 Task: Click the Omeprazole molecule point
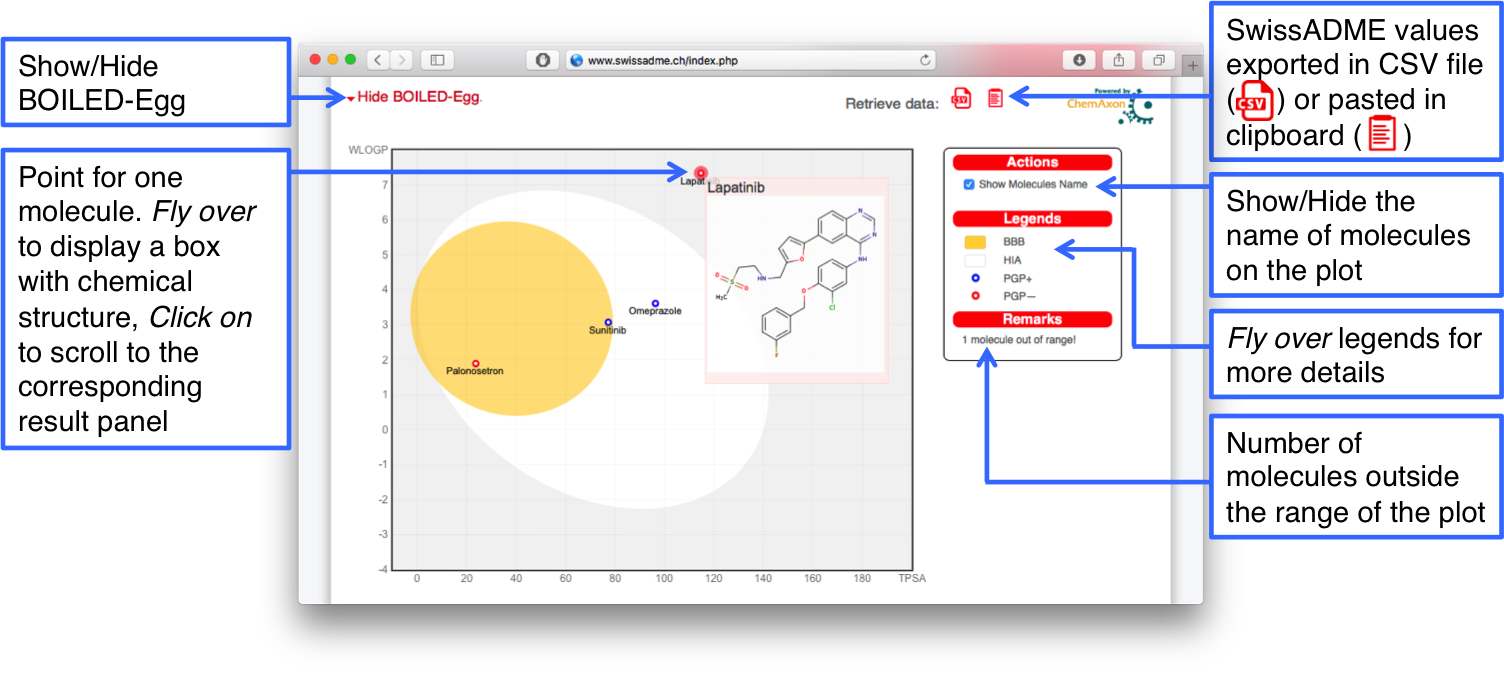click(655, 303)
